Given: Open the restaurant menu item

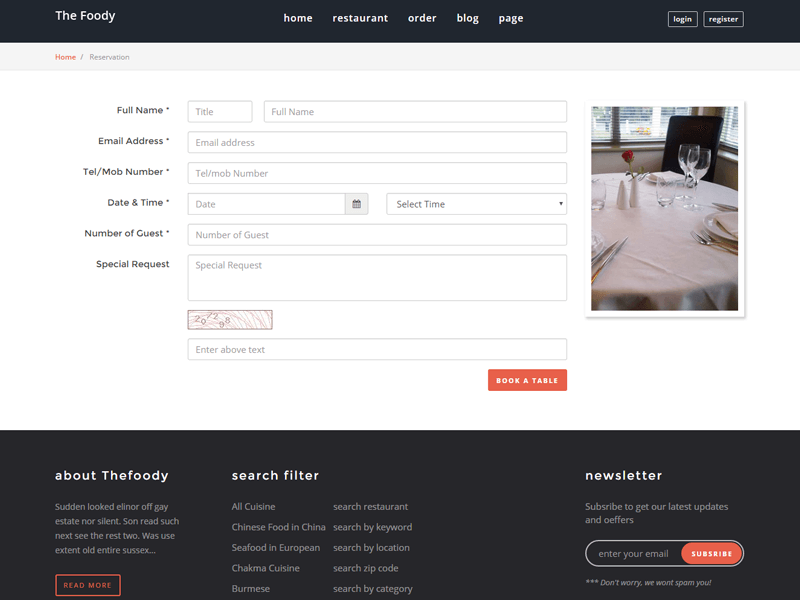Looking at the screenshot, I should [x=360, y=18].
